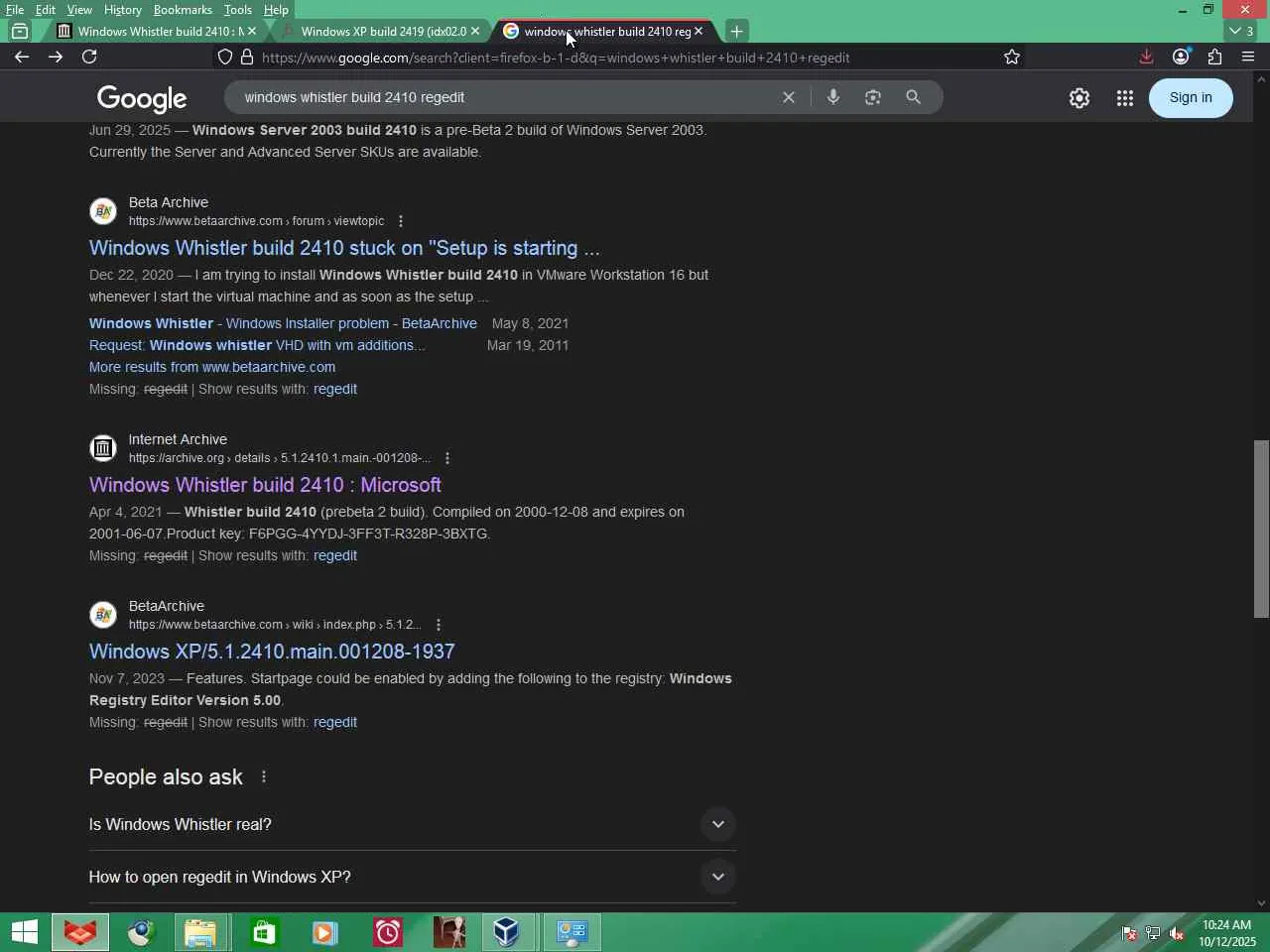Screen dimensions: 1270x952
Task: Go back to the previous page
Action: point(22,57)
